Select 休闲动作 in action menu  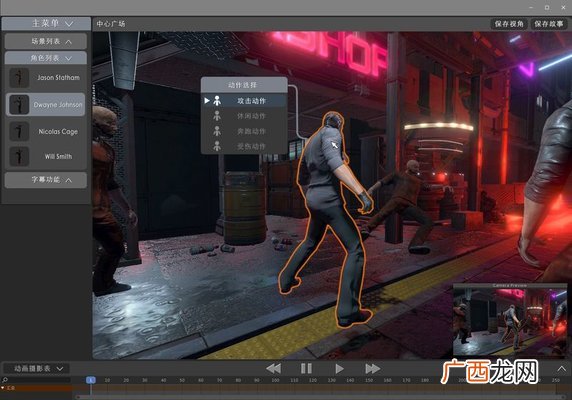pyautogui.click(x=244, y=116)
